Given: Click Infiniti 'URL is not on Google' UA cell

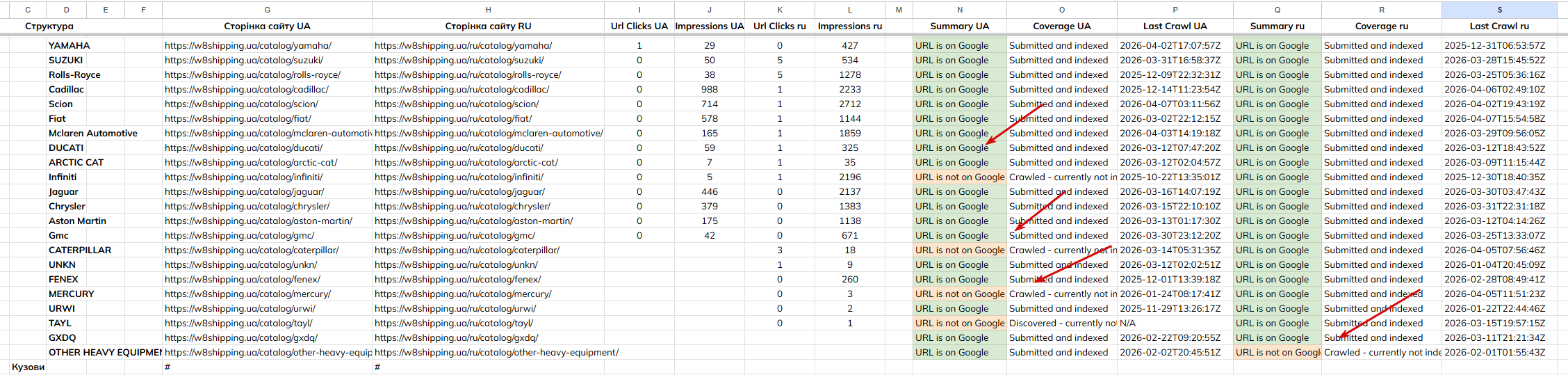Looking at the screenshot, I should 960,177.
